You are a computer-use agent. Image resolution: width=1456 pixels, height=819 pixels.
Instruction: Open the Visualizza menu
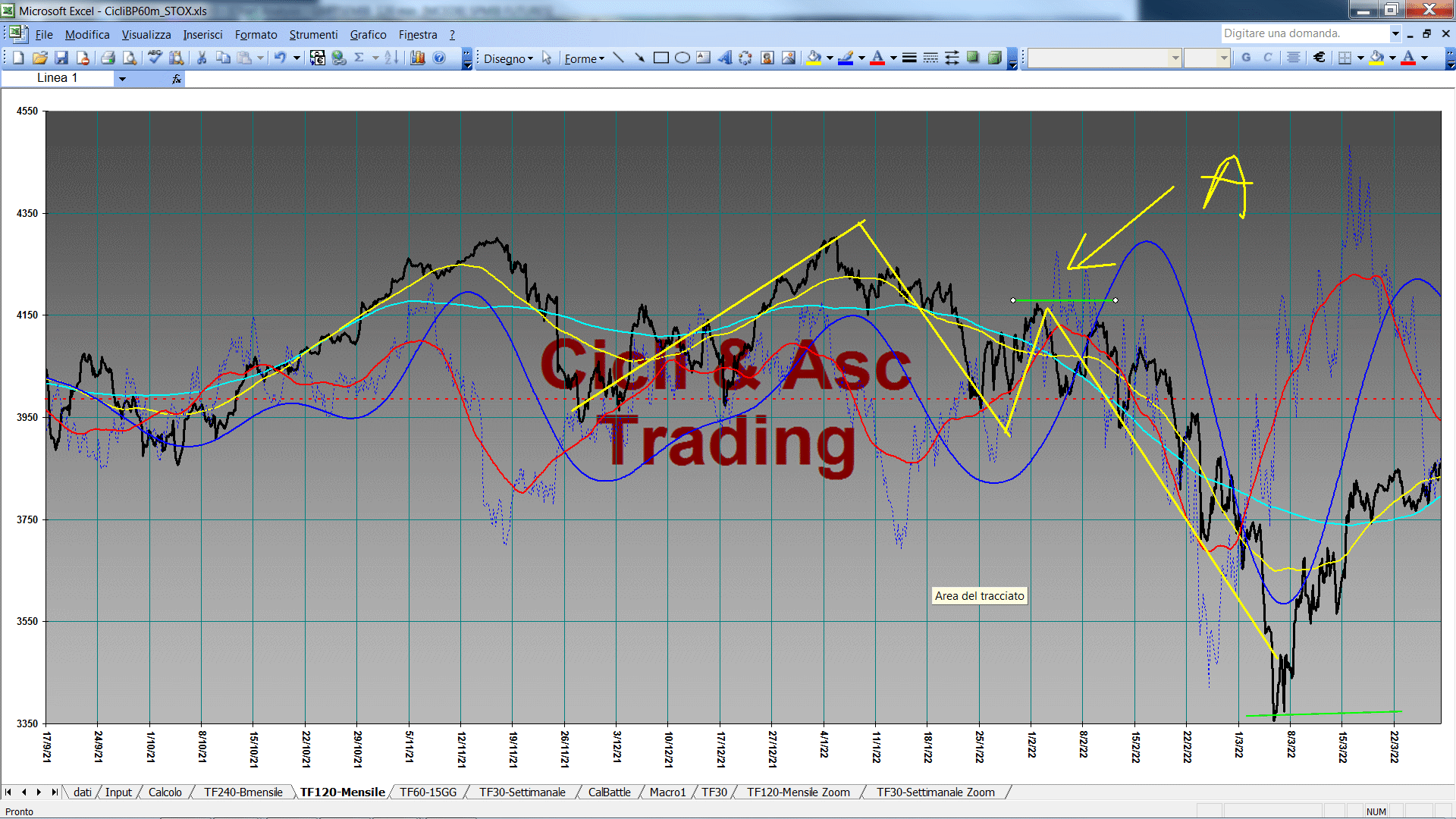tap(146, 35)
